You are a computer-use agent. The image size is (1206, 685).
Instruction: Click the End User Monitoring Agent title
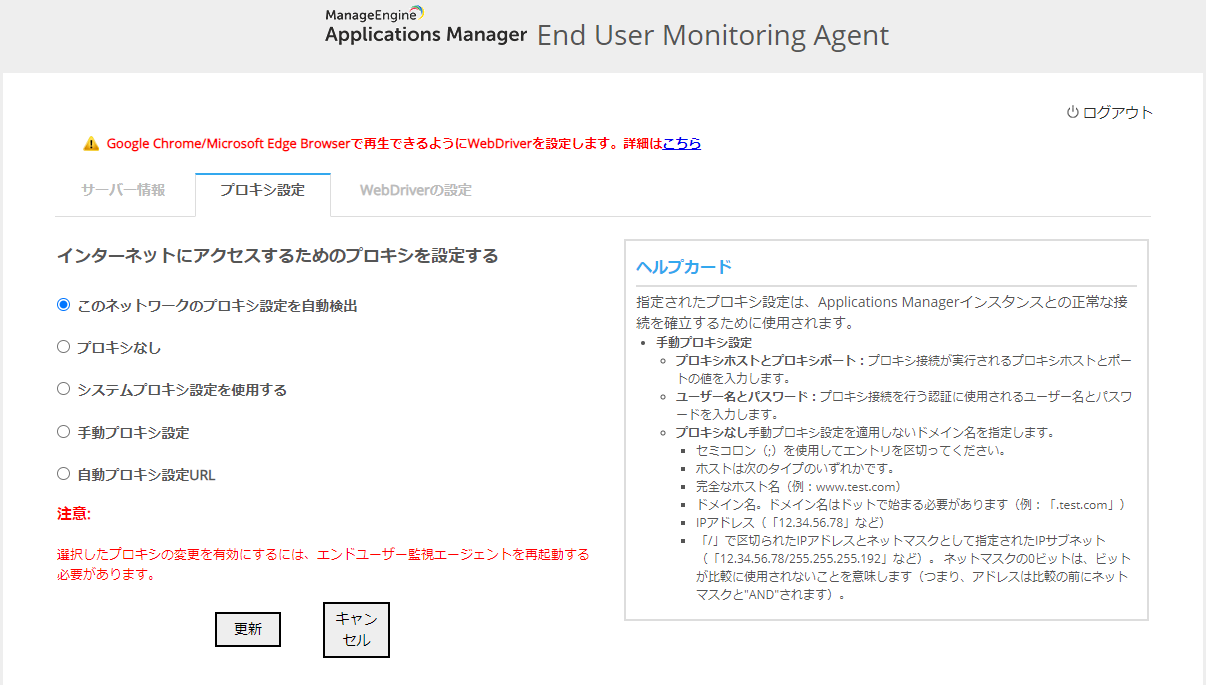coord(713,35)
